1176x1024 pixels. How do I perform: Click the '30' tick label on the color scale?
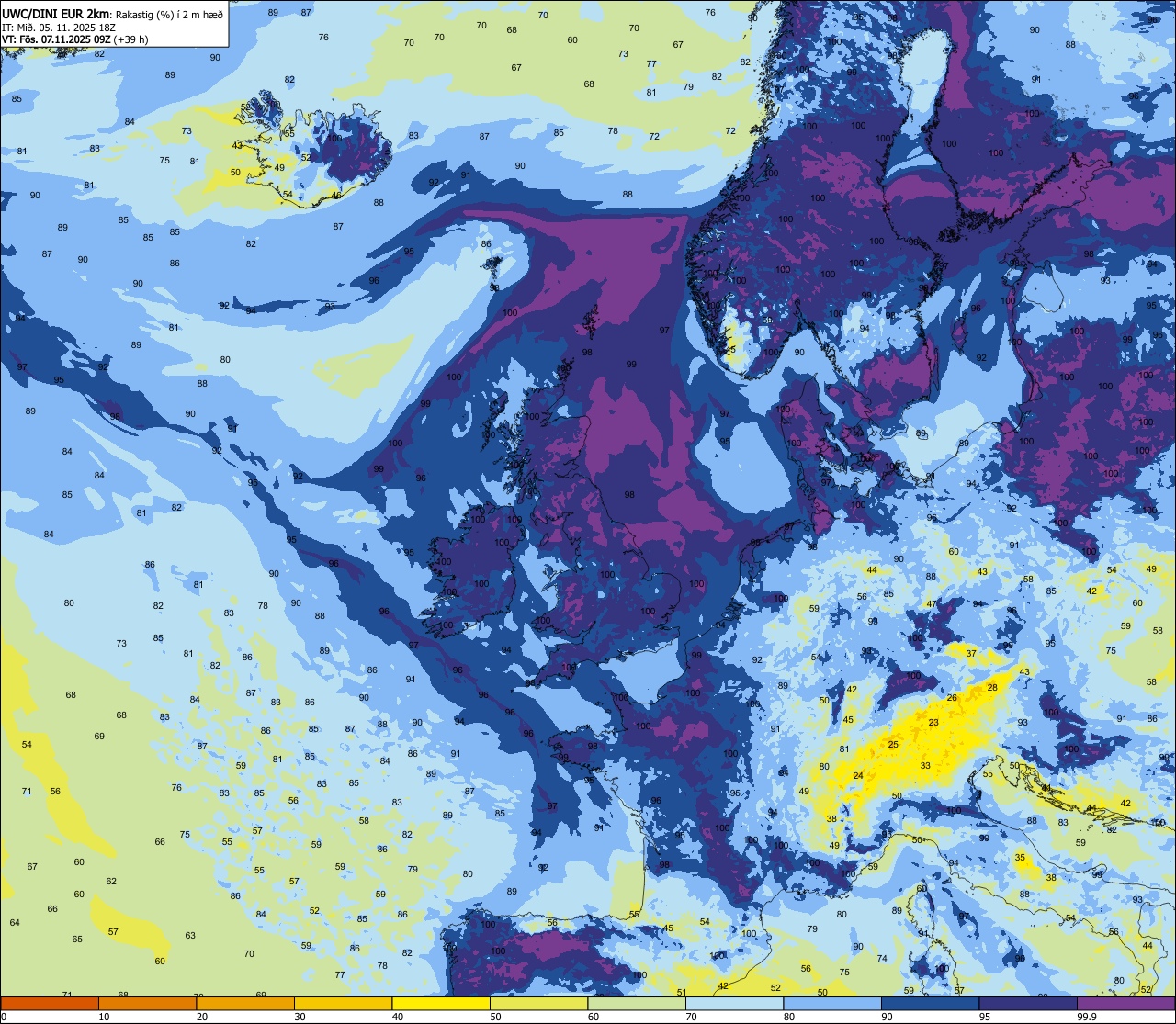300,1017
